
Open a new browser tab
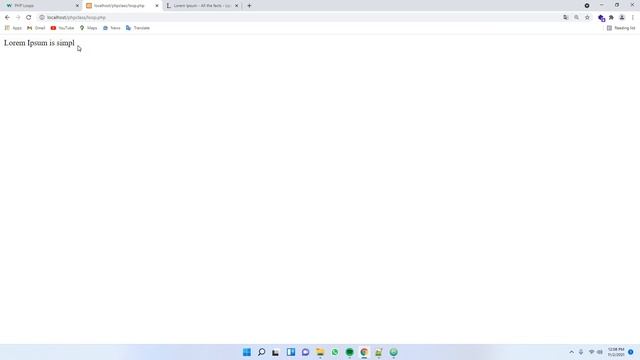pyautogui.click(x=249, y=6)
